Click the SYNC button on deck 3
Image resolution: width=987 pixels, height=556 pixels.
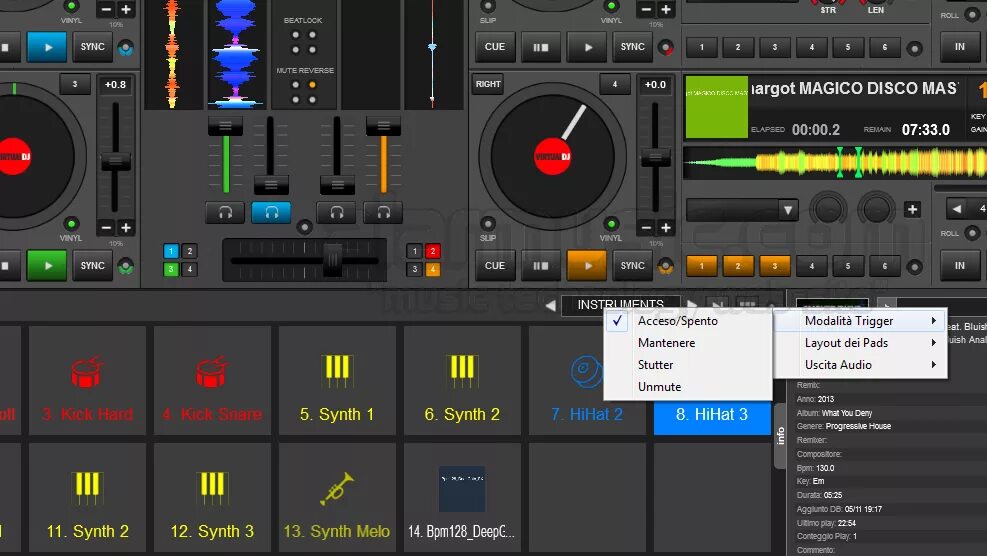tap(93, 266)
